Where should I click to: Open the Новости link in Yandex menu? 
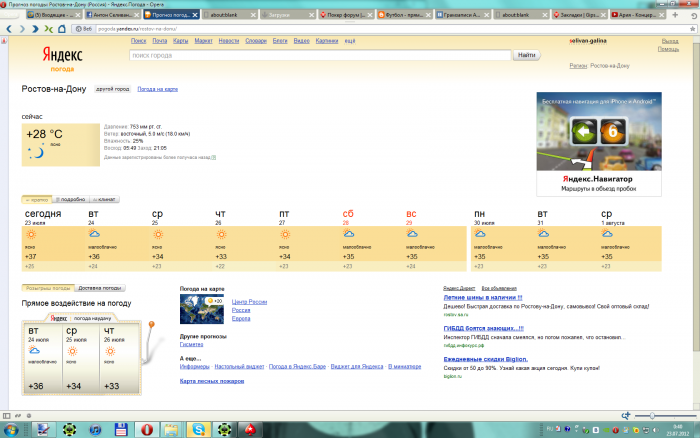coord(229,41)
